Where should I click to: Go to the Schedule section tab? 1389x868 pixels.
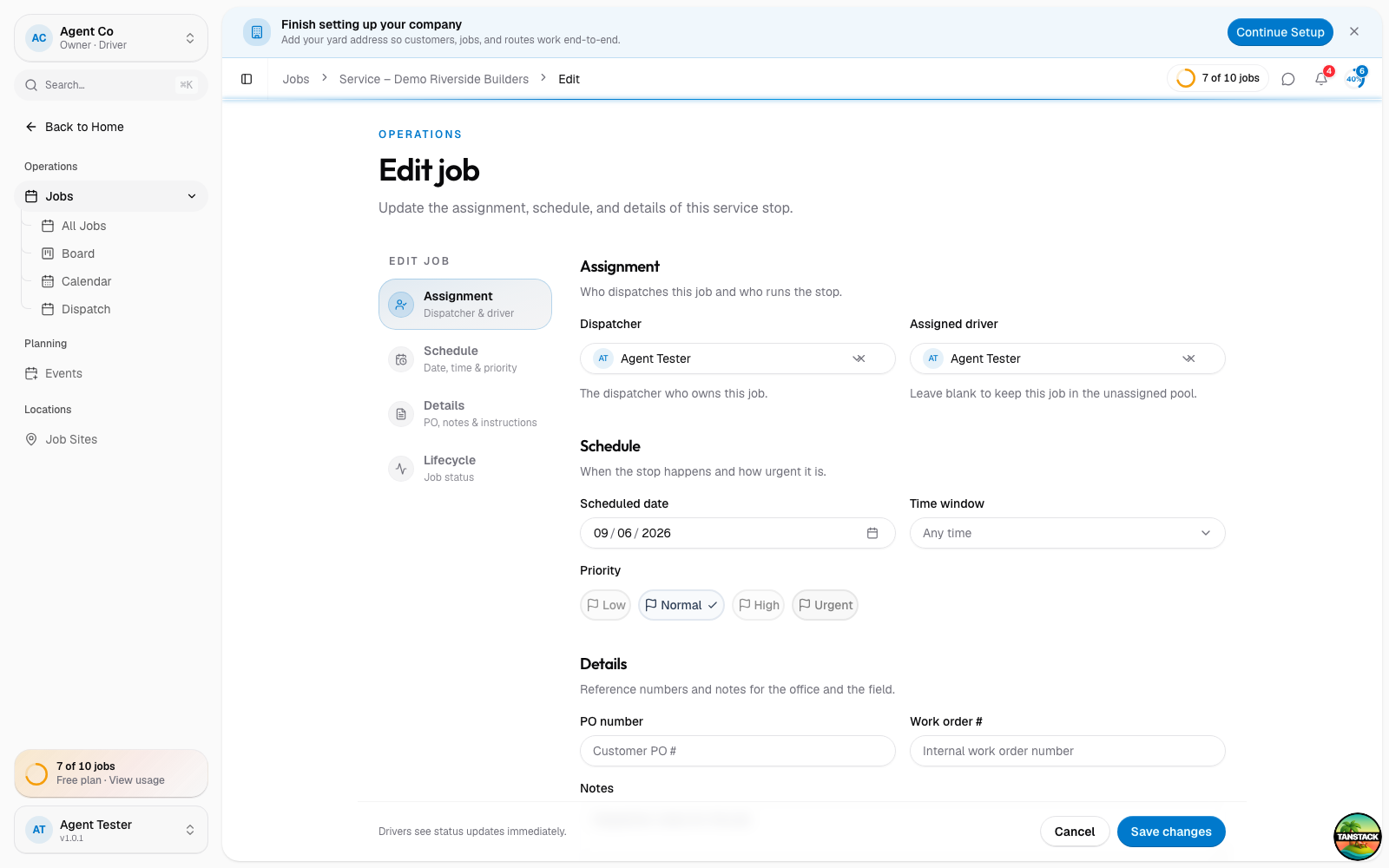point(465,358)
